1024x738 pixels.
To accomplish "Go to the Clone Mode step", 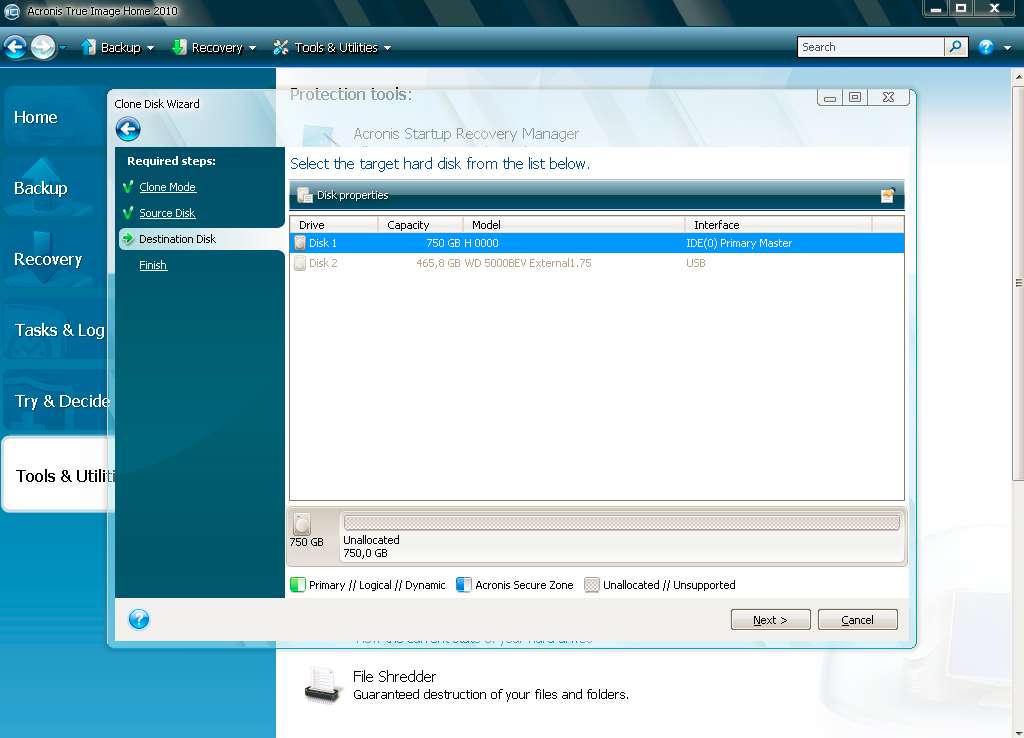I will click(x=167, y=187).
